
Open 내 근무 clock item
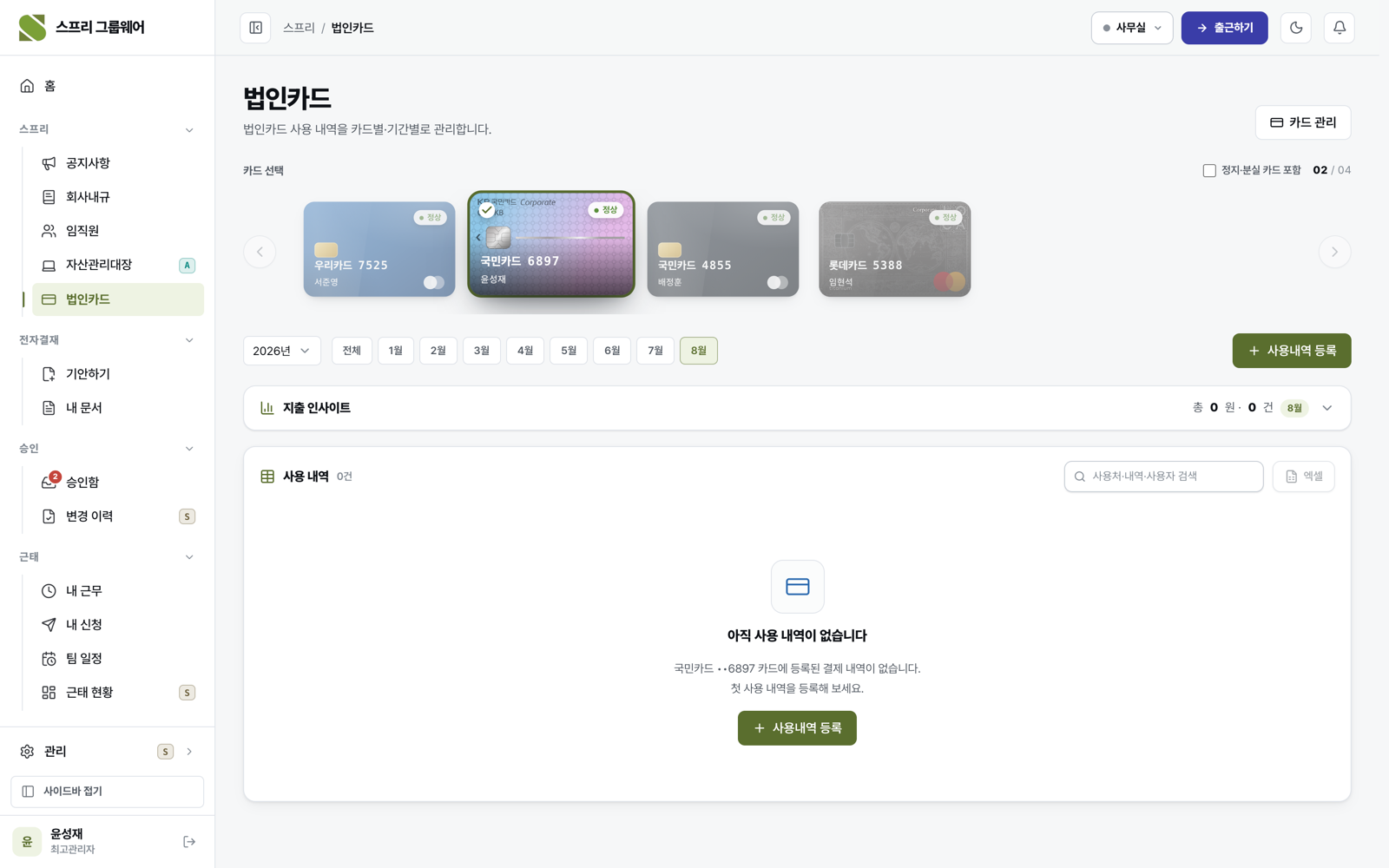point(118,591)
